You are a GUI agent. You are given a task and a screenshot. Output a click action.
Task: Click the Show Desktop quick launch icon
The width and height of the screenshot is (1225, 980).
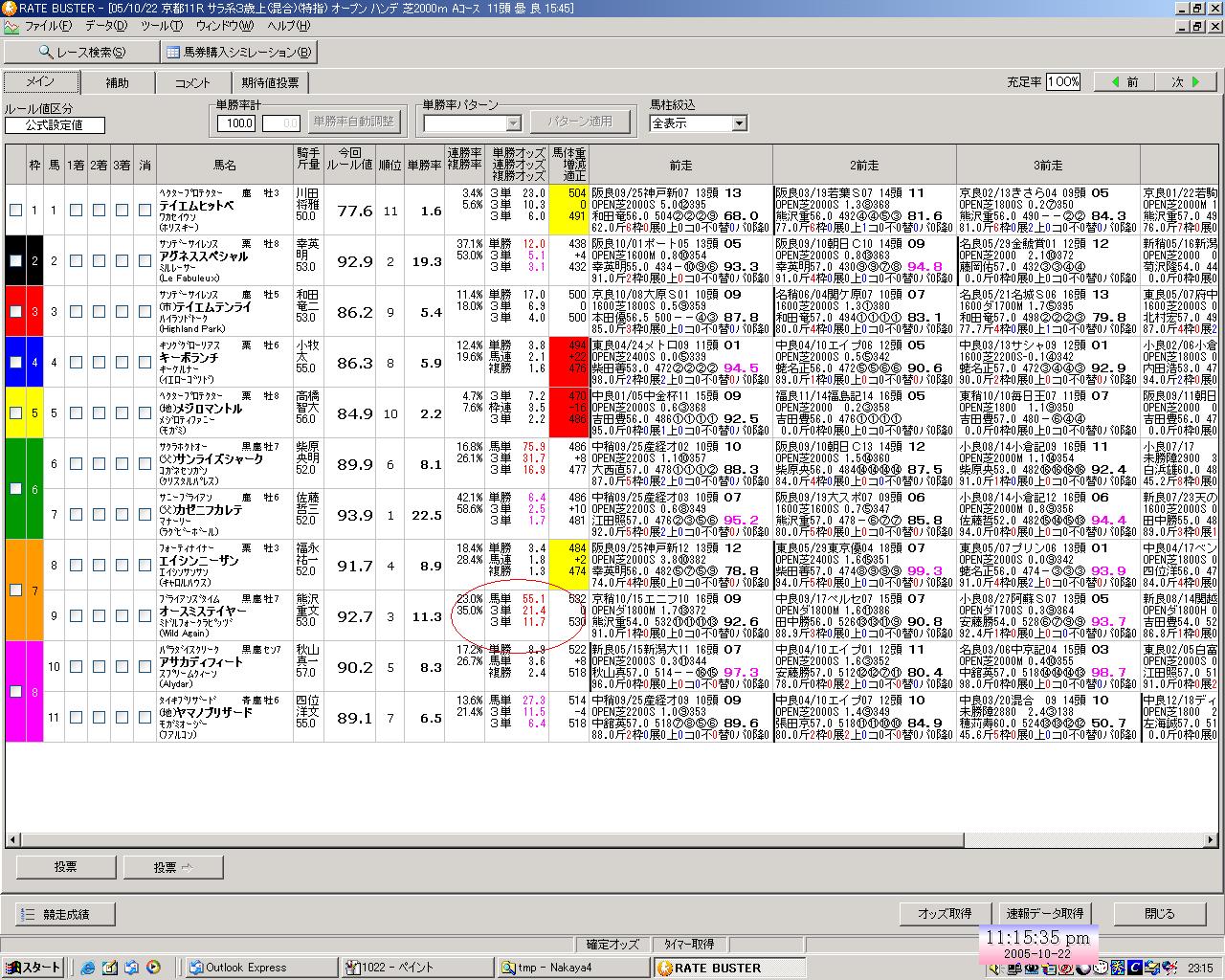point(110,968)
